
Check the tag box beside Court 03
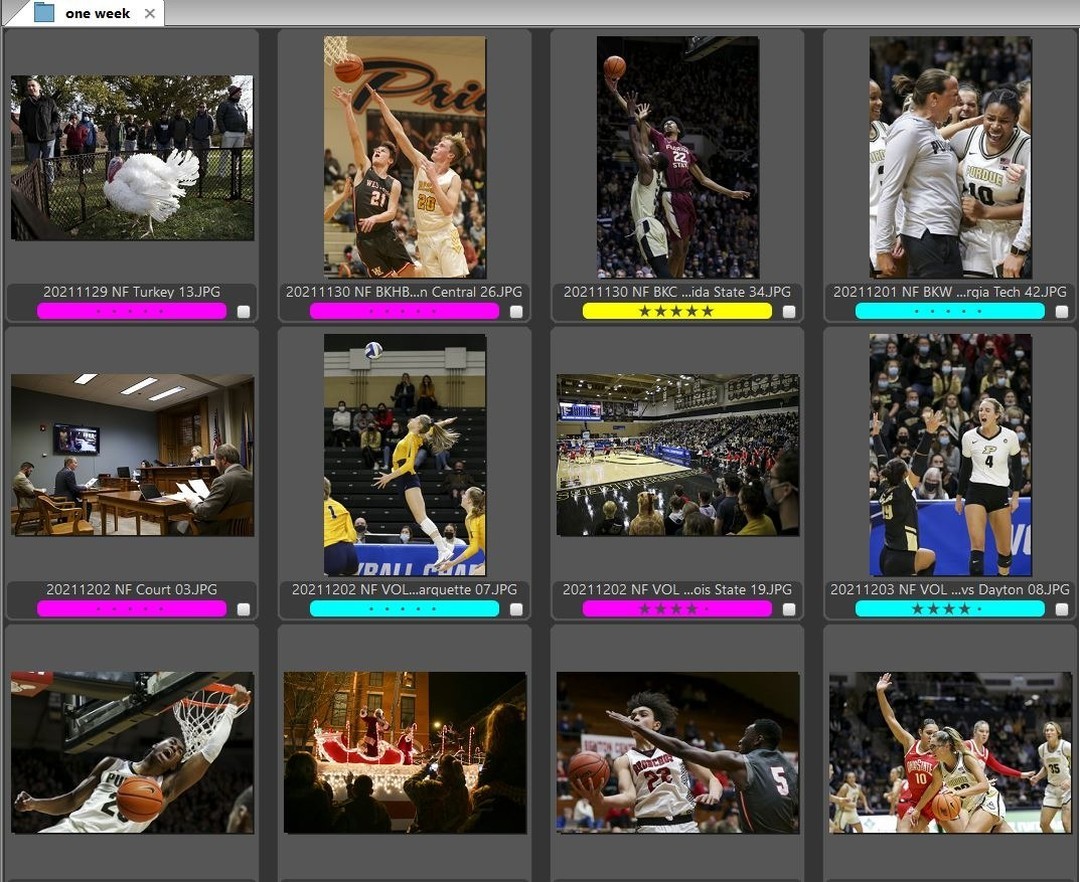(x=243, y=611)
